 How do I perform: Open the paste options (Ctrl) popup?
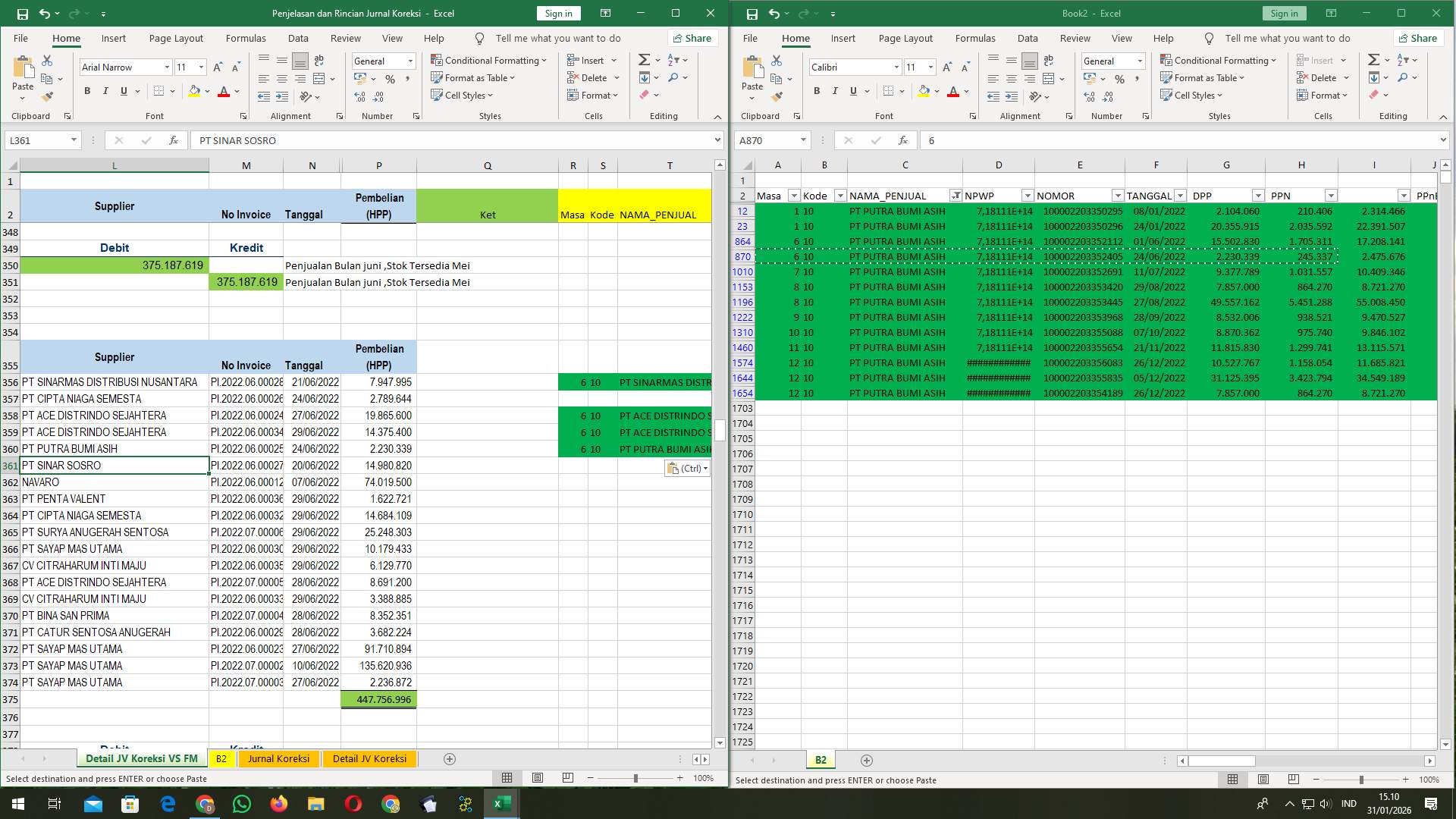coord(686,469)
